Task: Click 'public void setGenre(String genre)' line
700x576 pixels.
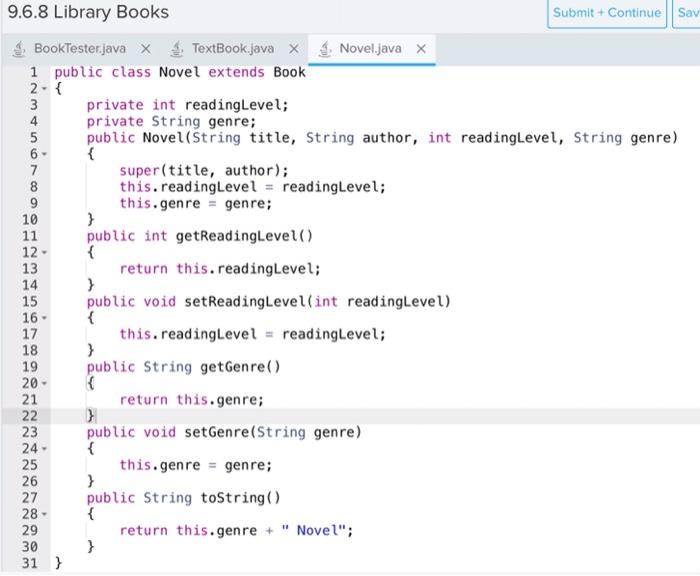Action: click(224, 433)
